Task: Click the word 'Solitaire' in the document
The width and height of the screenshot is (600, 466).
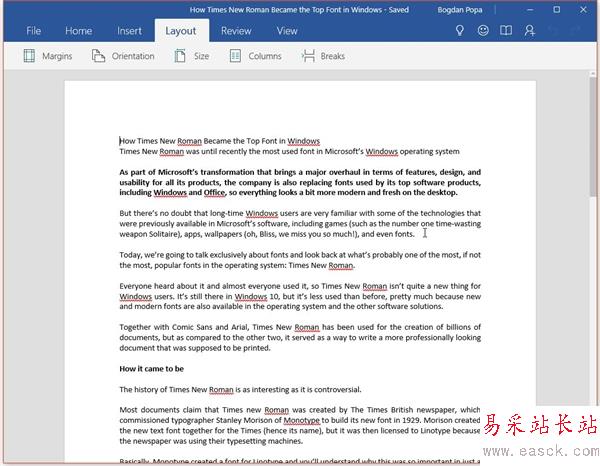Action: 164,234
